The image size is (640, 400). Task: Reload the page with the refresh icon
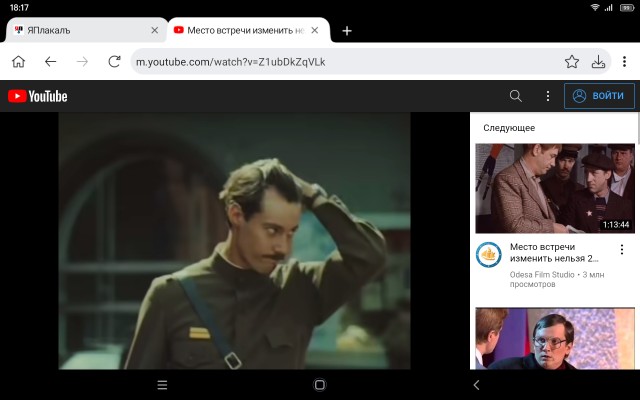click(x=114, y=62)
